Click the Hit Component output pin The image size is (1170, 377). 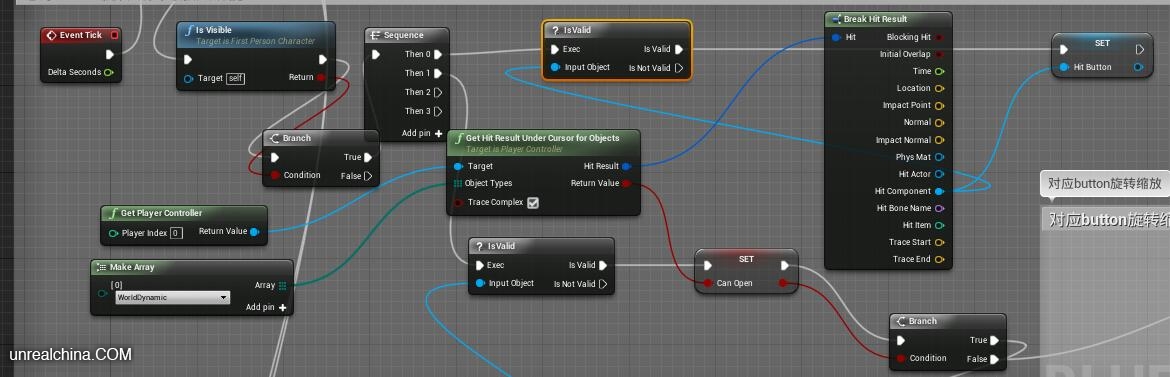(x=939, y=191)
